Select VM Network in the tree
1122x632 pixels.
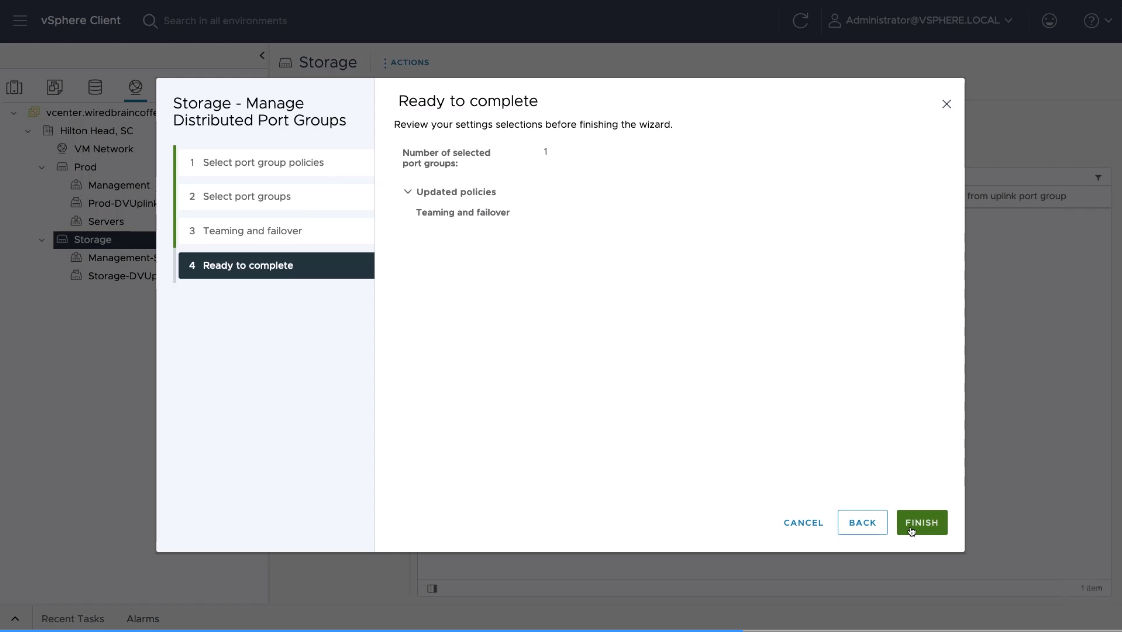coord(103,149)
